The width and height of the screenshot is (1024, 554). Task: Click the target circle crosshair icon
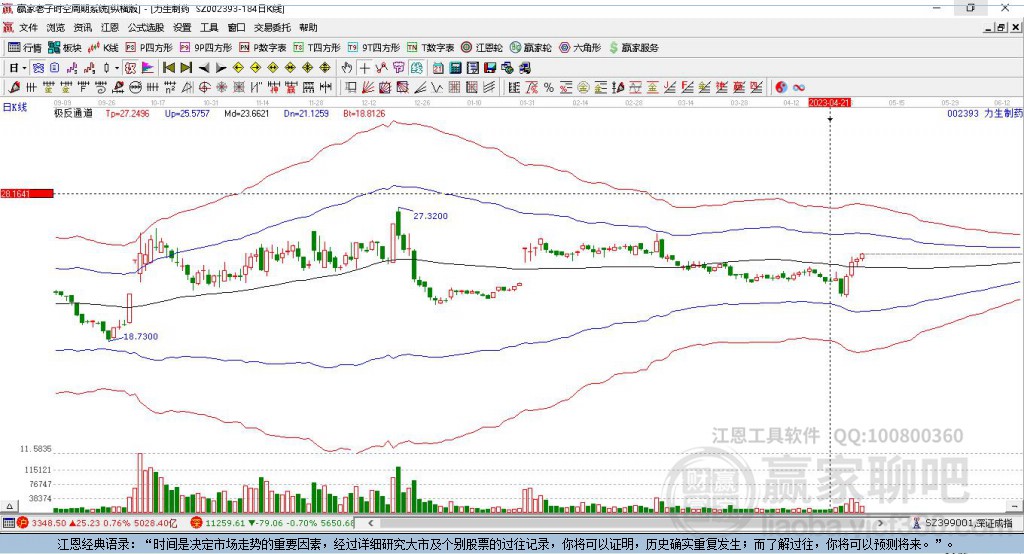click(x=204, y=88)
